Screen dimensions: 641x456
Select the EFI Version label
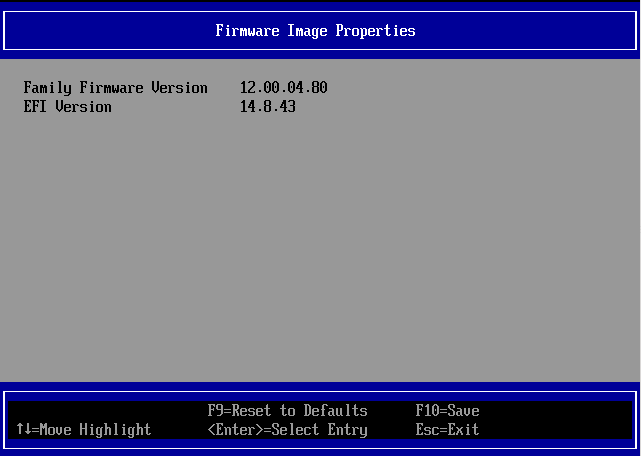click(67, 106)
